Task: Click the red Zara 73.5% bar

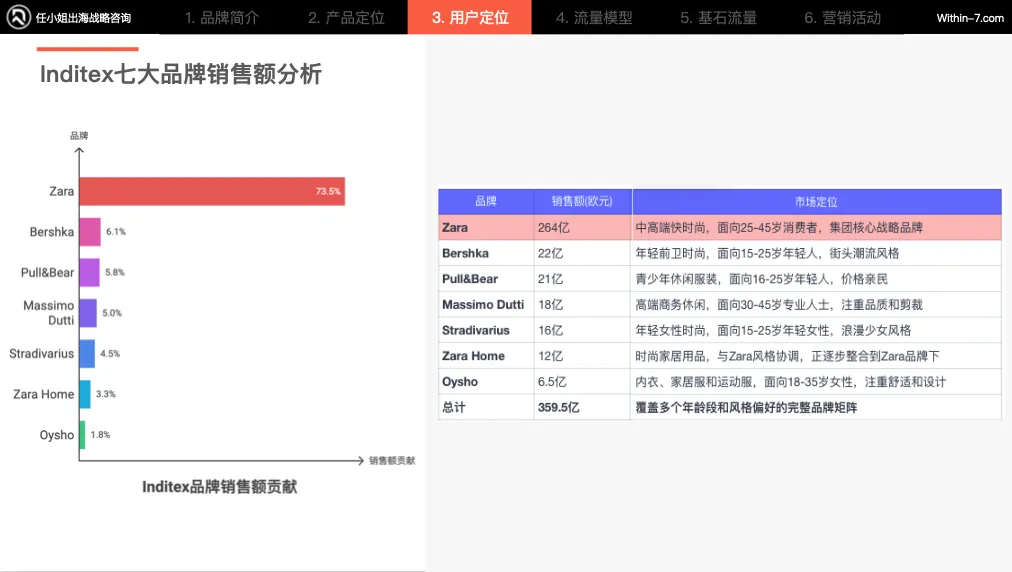Action: [212, 191]
